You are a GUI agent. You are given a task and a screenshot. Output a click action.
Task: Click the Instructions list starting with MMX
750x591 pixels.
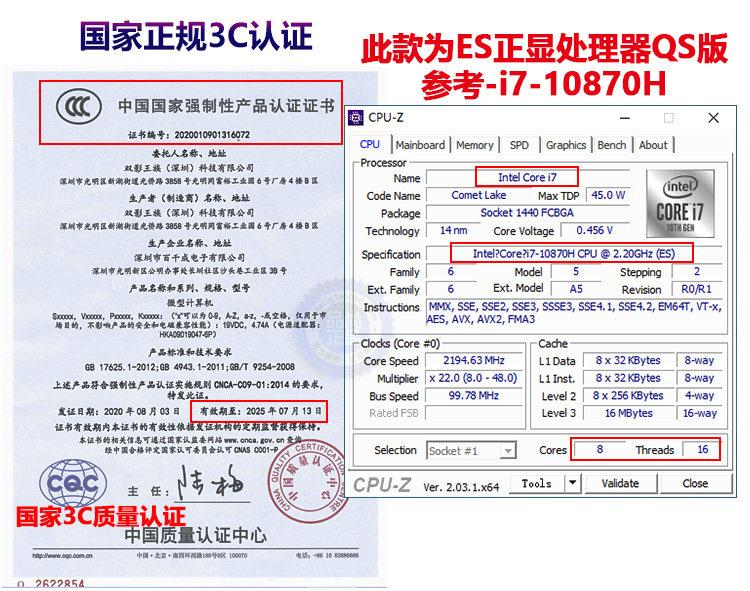click(574, 313)
